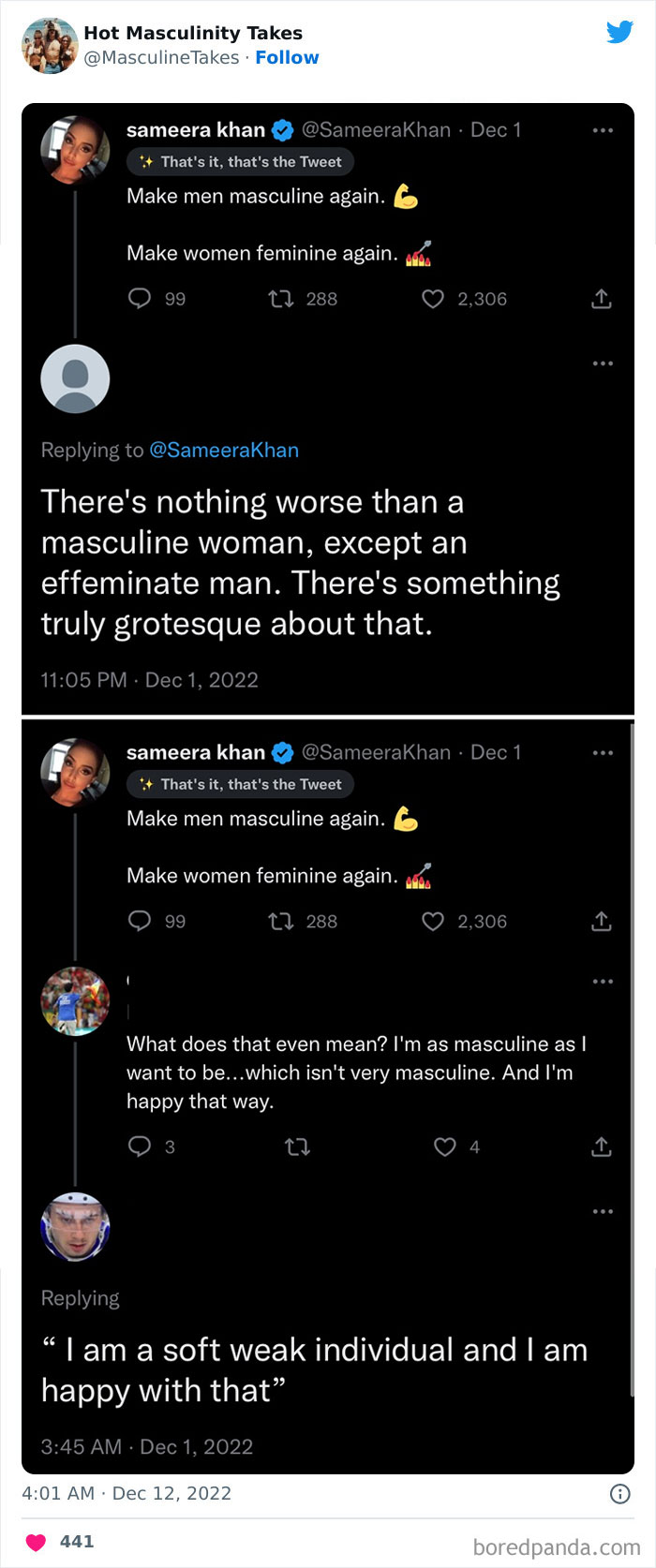Viewport: 656px width, 1568px height.
Task: Open the reply icon on sameera khan's top tweet
Action: 140,298
